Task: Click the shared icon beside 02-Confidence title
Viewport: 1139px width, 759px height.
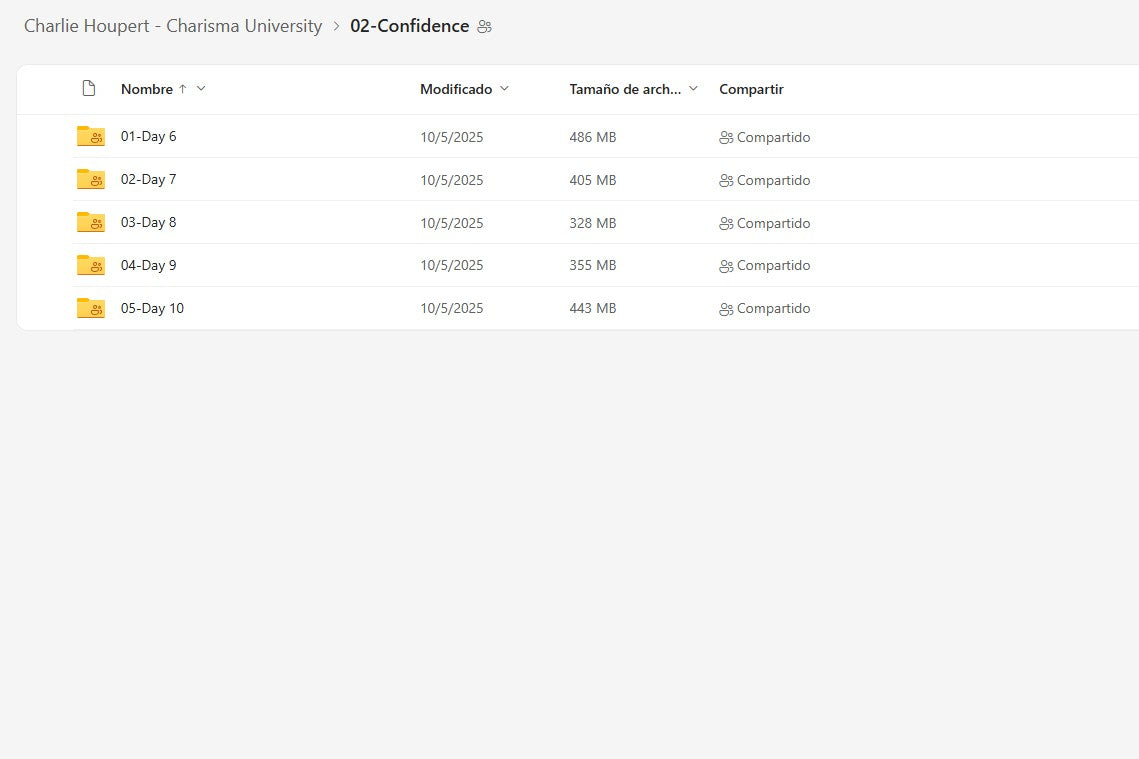Action: pos(485,27)
